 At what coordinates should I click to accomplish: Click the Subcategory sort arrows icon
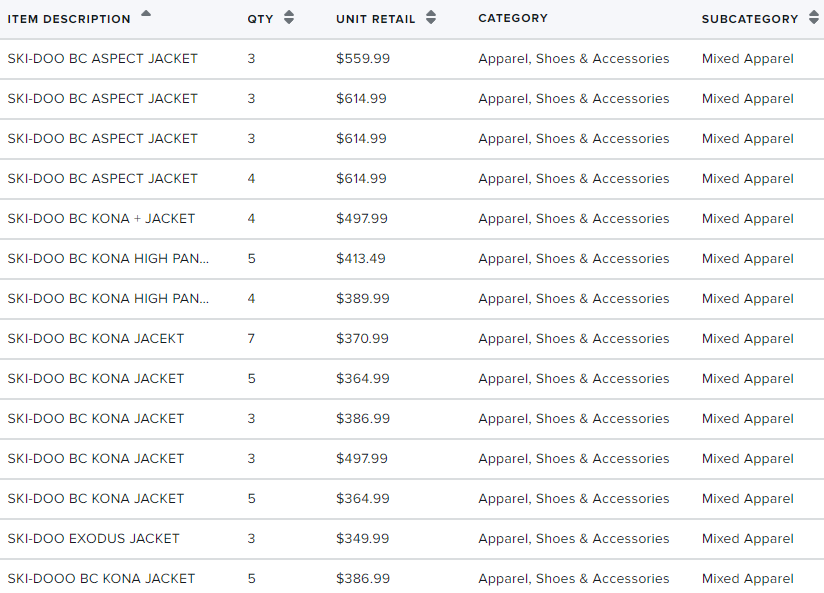coord(814,17)
